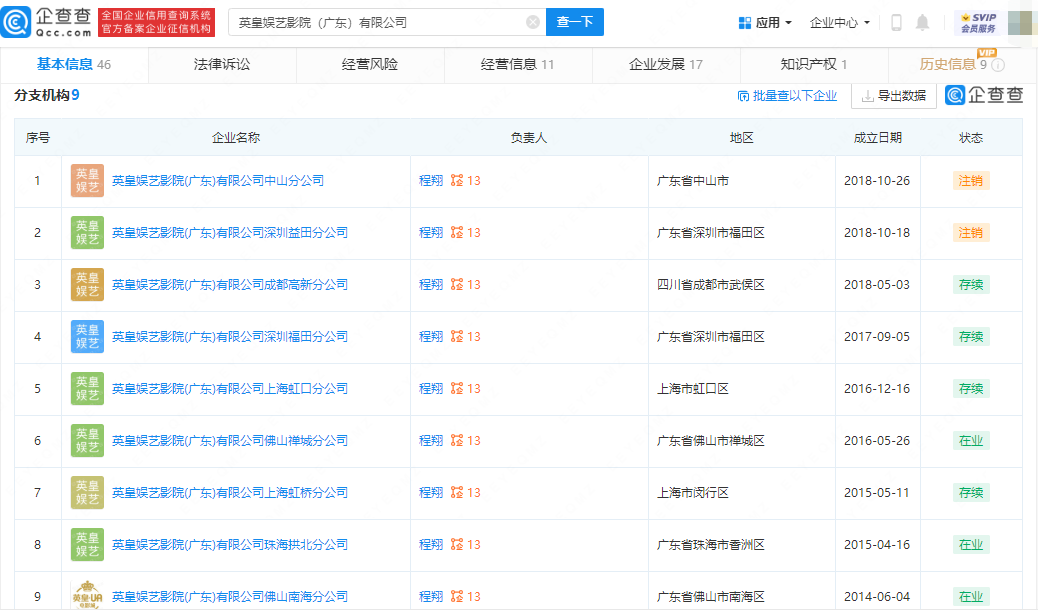This screenshot has height=611, width=1038.
Task: Switch to the 经营信息 tab
Action: pyautogui.click(x=517, y=64)
